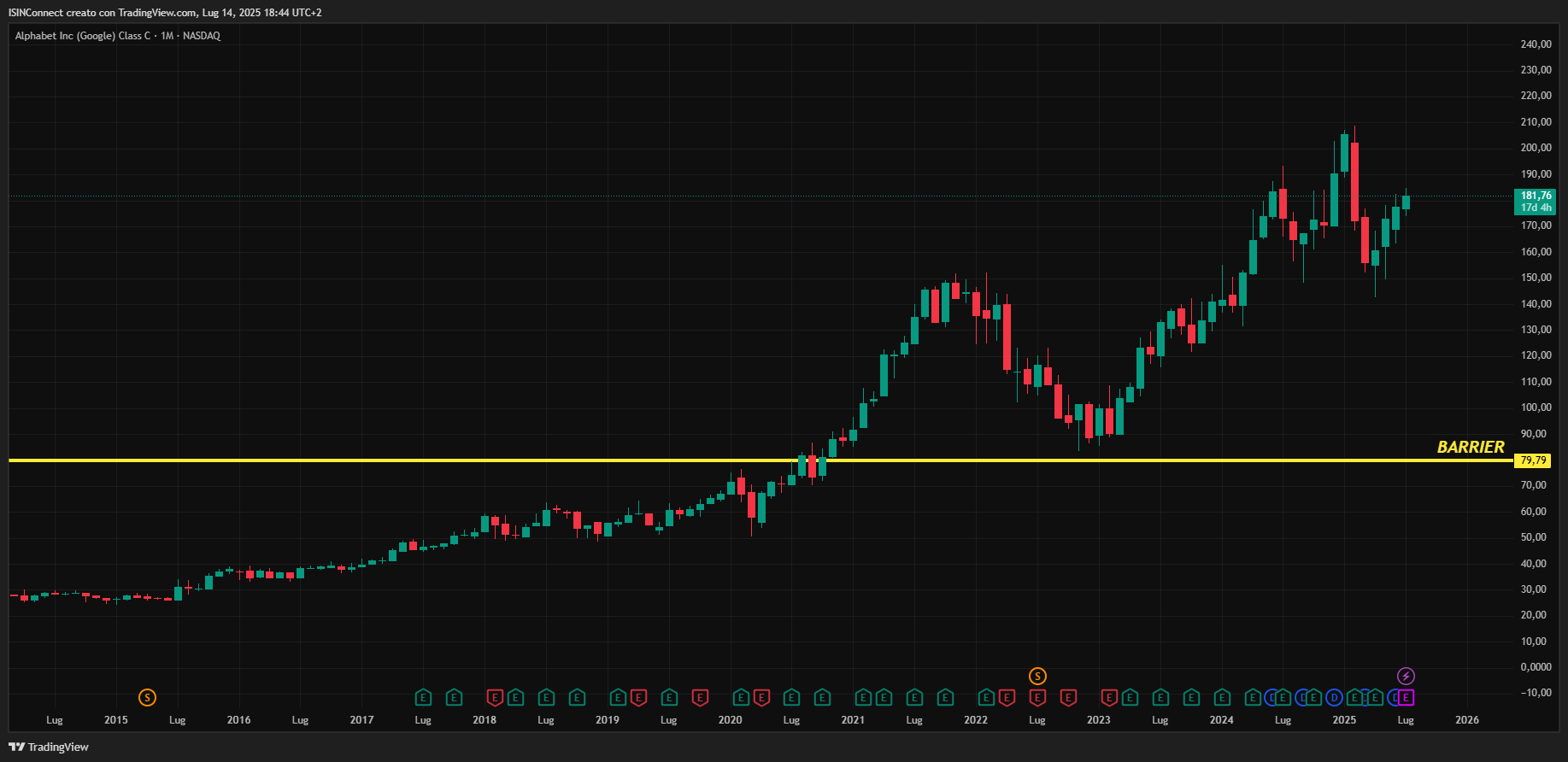Click the green earnings icon above Lug 2023
This screenshot has height=762, width=1568.
tap(1160, 698)
